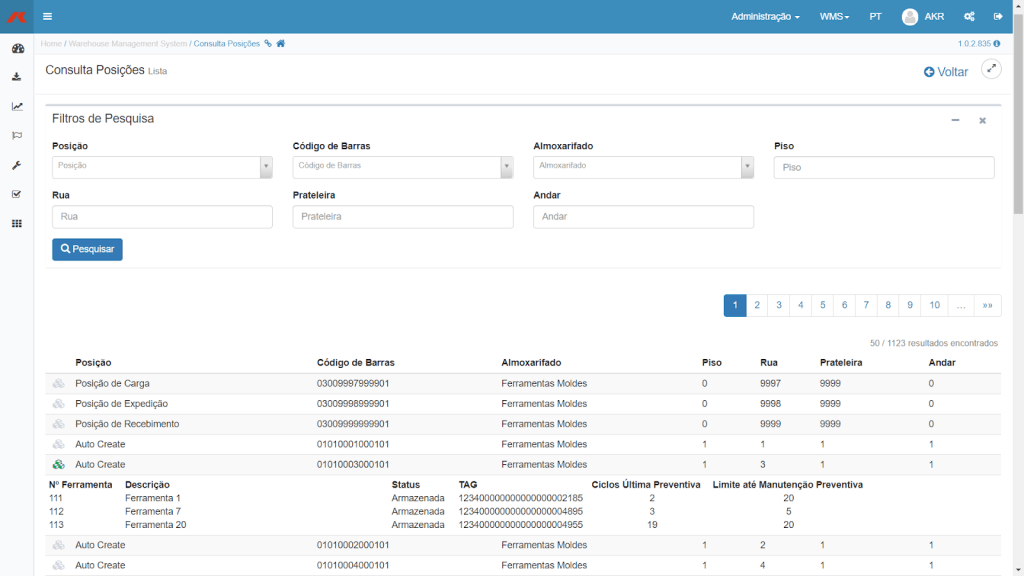This screenshot has width=1024, height=576.
Task: Close the Filtros de Pesquisa panel
Action: [x=982, y=121]
